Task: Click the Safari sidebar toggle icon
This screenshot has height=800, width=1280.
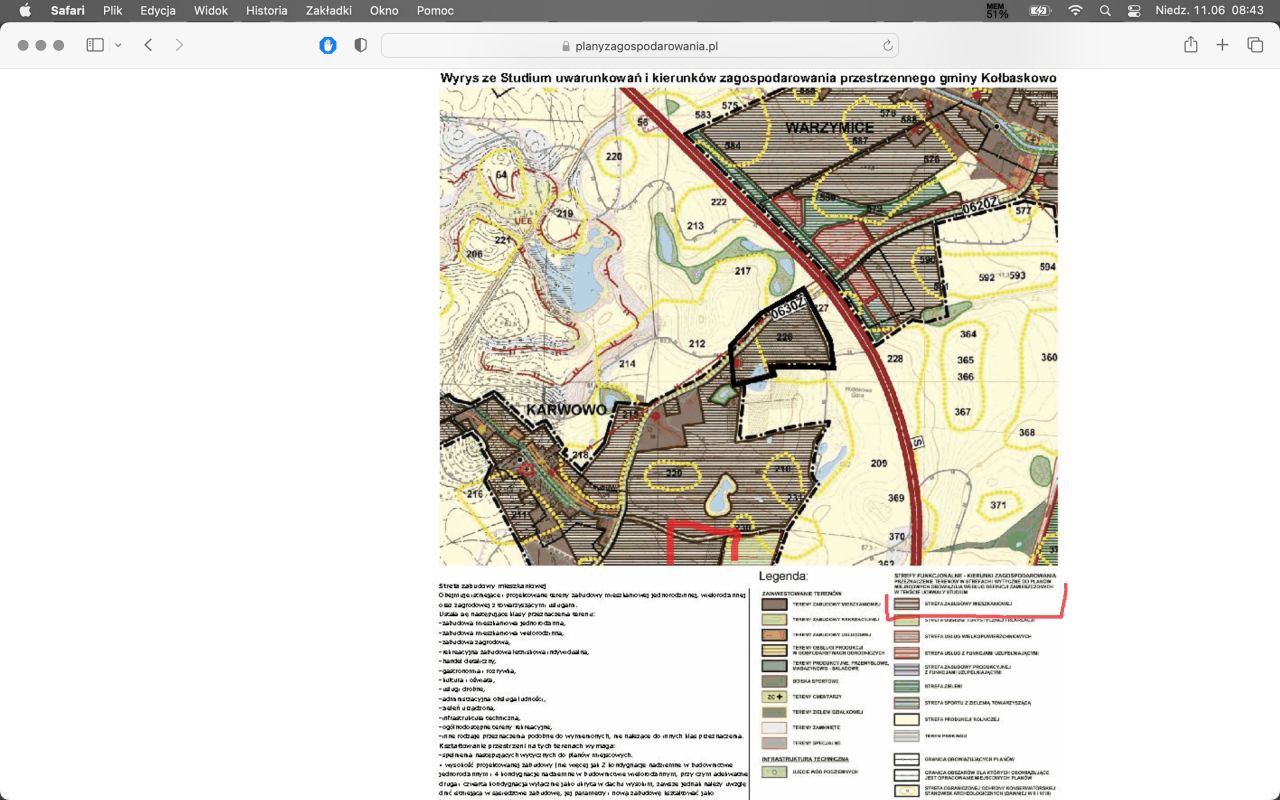Action: click(x=95, y=45)
